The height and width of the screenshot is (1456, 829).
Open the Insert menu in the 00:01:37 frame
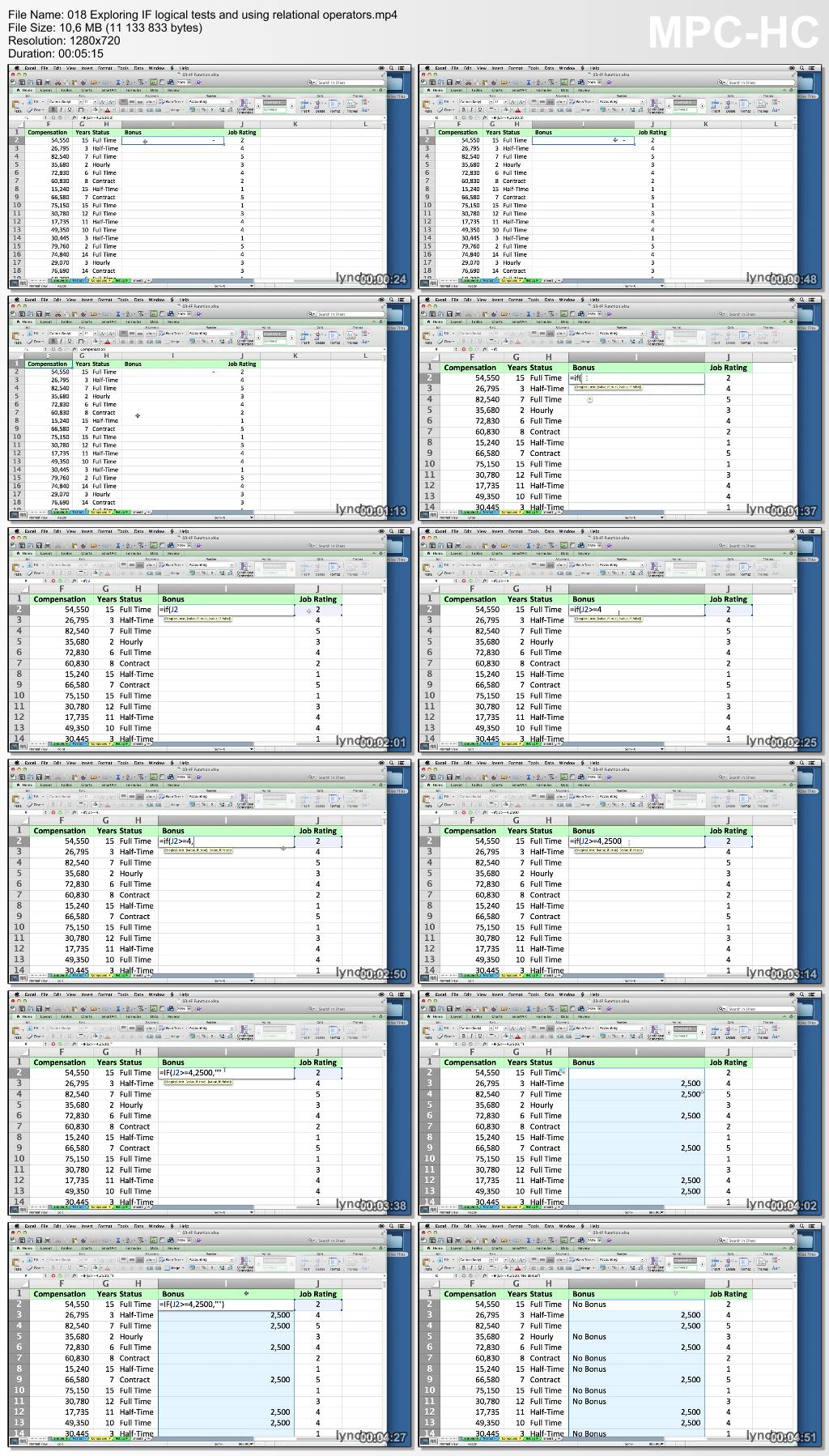click(x=497, y=300)
